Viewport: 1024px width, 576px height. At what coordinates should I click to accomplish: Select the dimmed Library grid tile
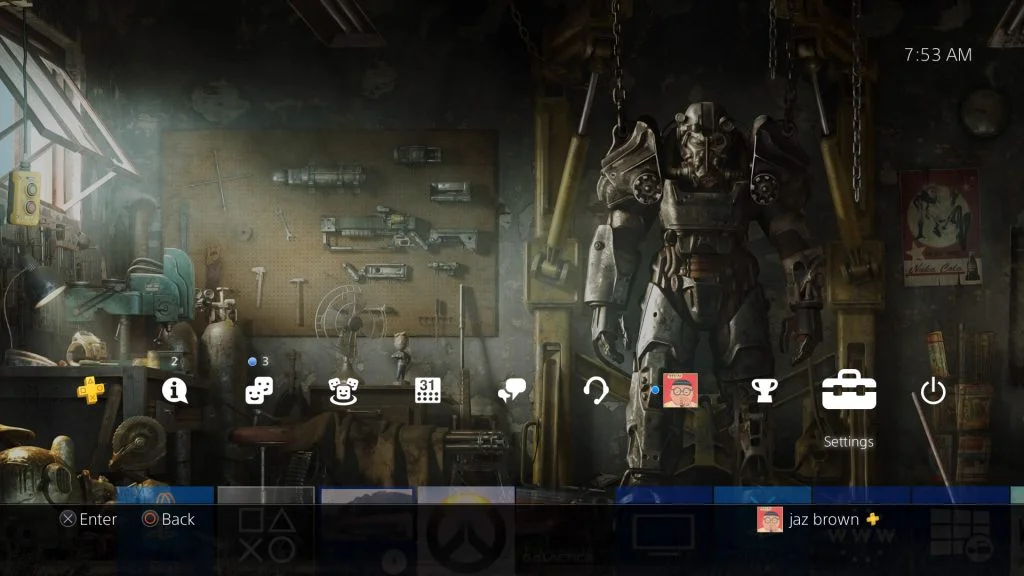[x=960, y=530]
